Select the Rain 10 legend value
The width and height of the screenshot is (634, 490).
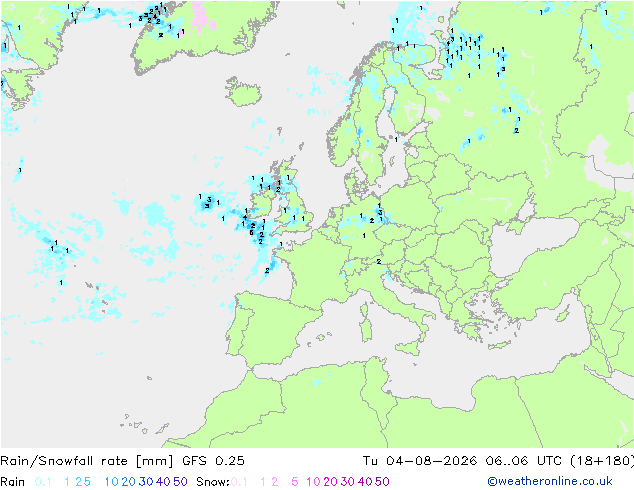[x=112, y=482]
